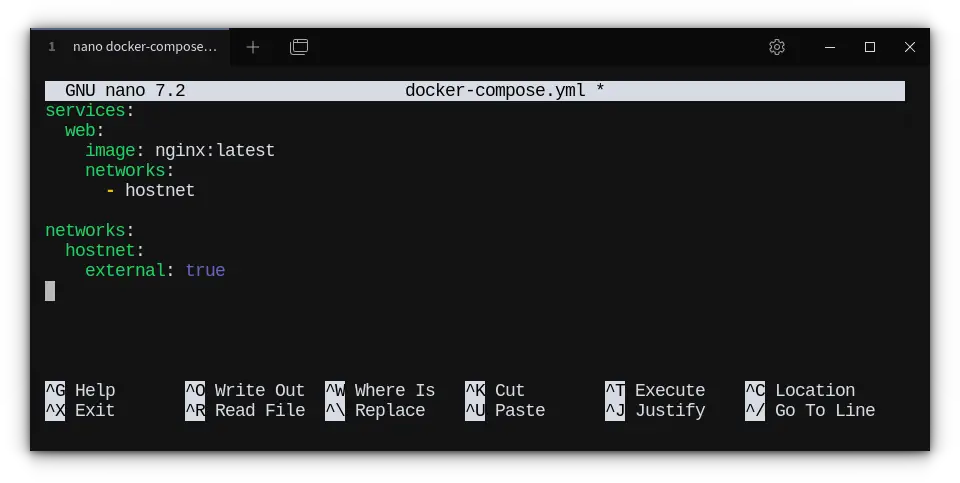The width and height of the screenshot is (960, 483).
Task: Open the settings gear icon
Action: [777, 47]
